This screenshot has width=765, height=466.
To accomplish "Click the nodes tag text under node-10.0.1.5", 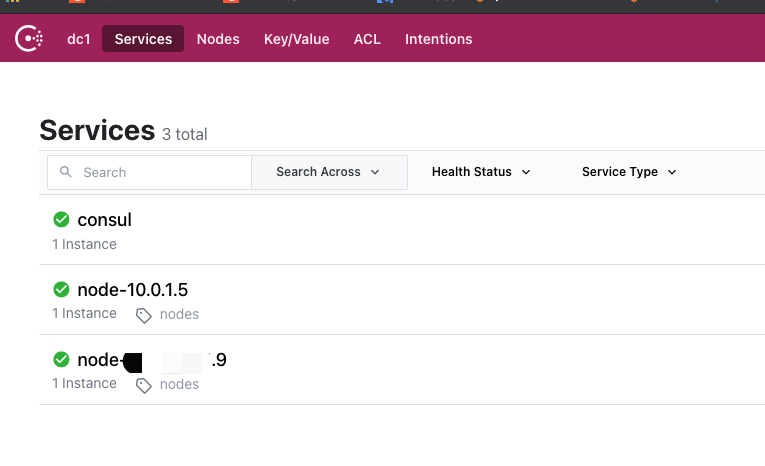I will [x=179, y=314].
